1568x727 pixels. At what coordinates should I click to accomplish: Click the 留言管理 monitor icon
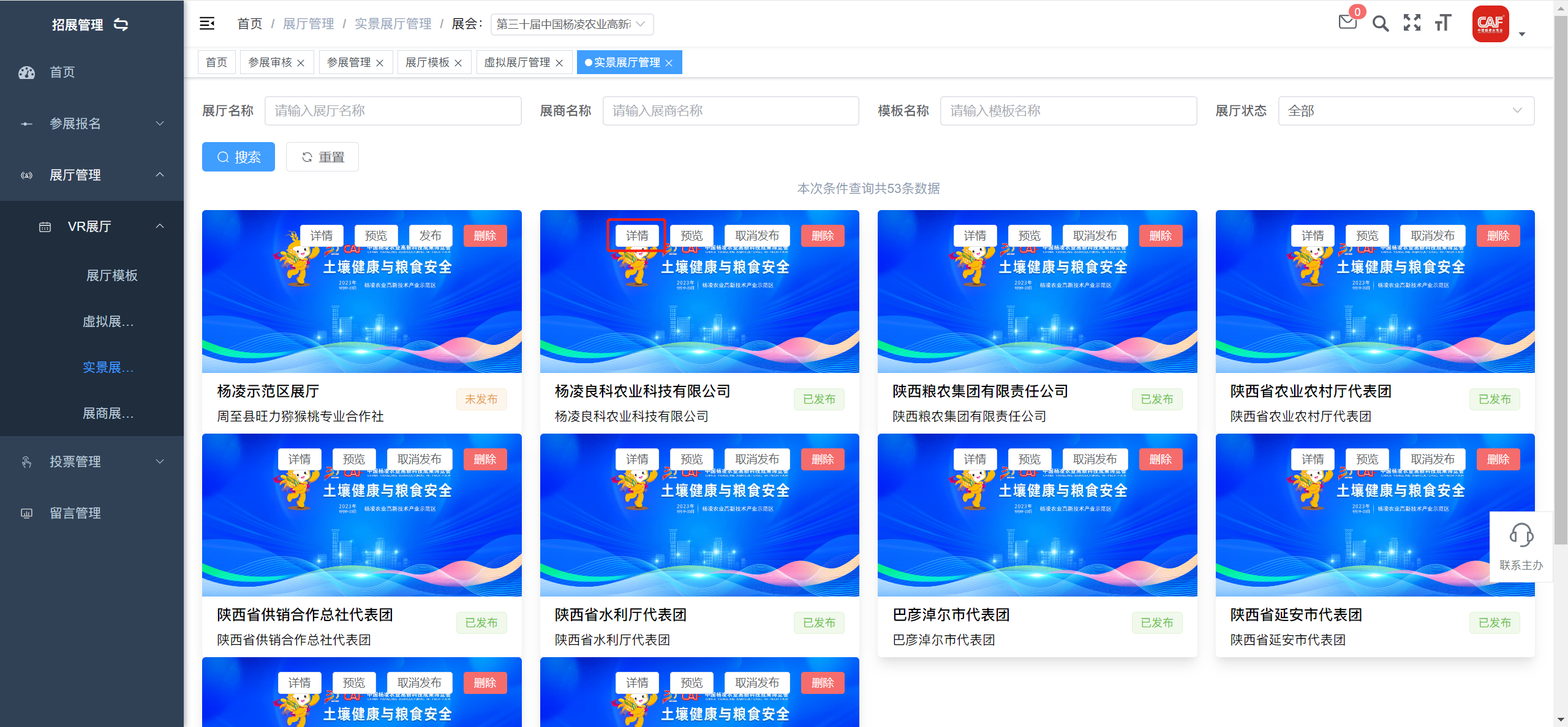(27, 513)
